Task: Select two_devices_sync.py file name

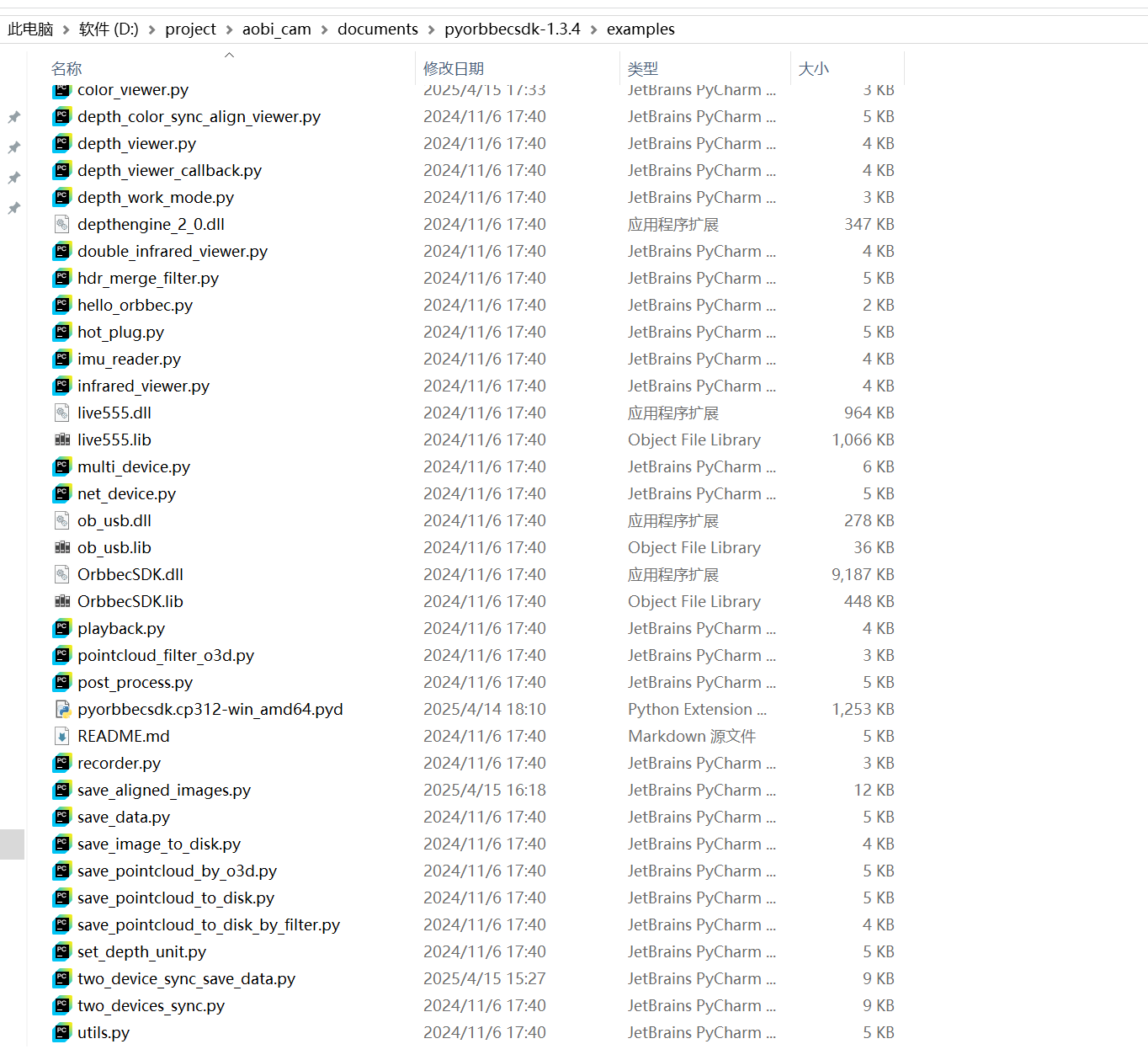Action: point(151,1005)
